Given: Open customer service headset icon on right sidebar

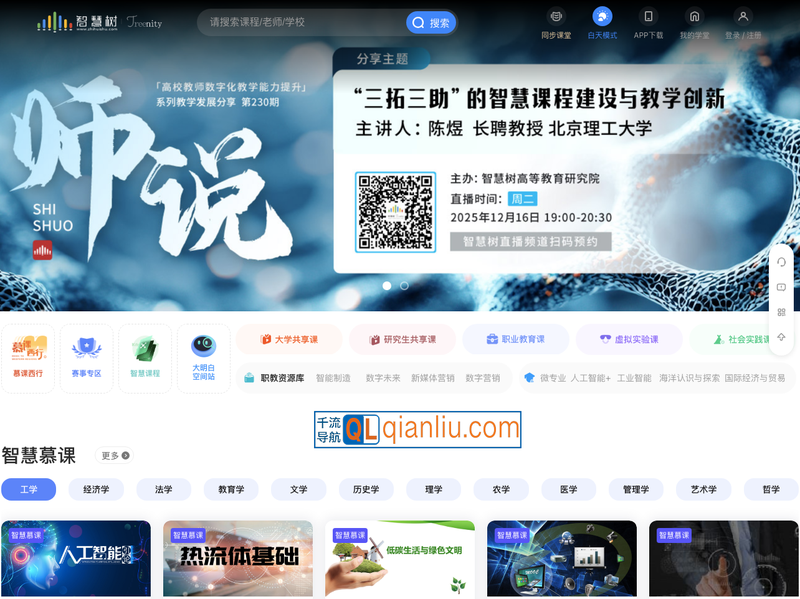Looking at the screenshot, I should (x=782, y=262).
